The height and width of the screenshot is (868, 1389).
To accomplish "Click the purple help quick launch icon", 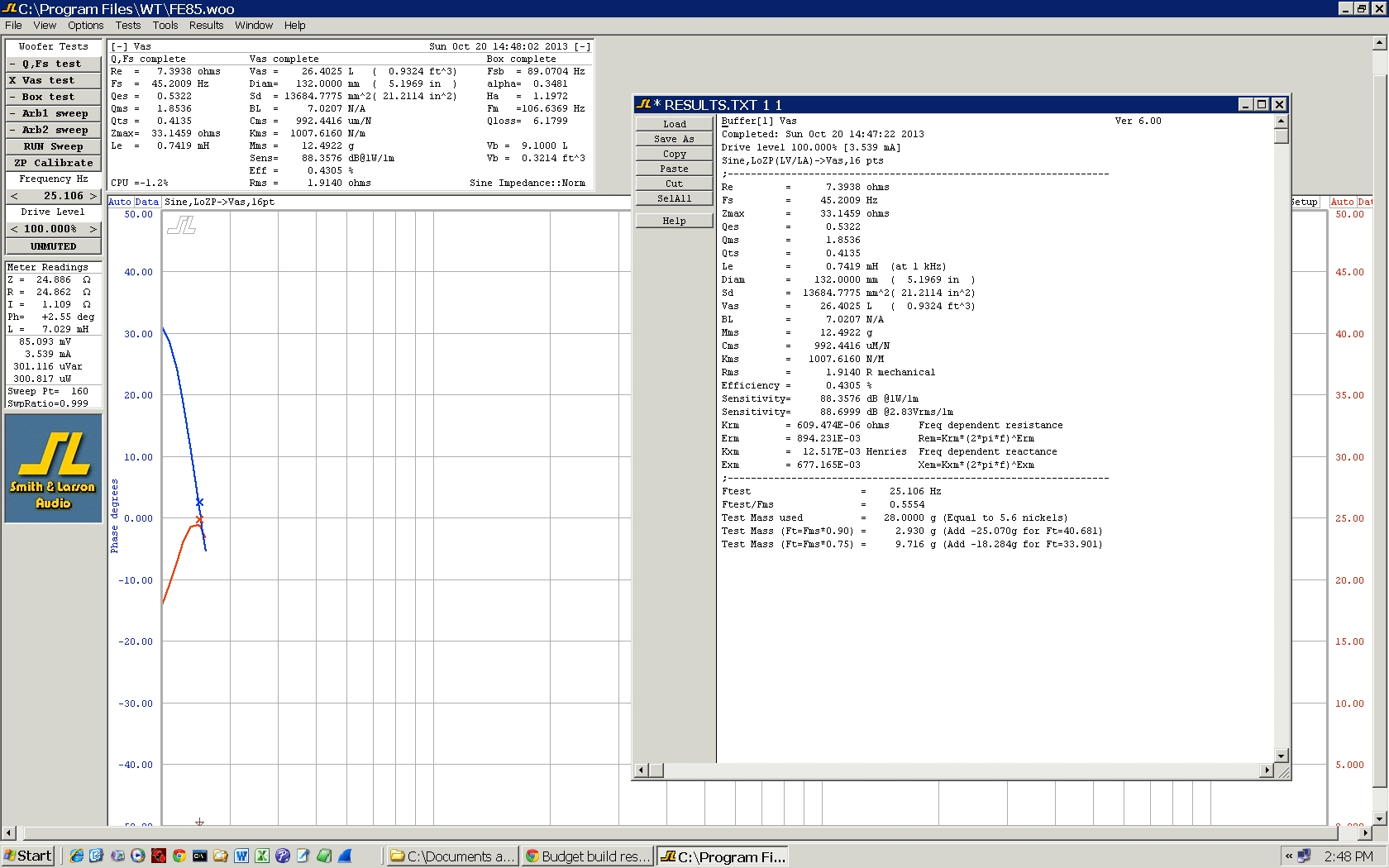I will [283, 856].
